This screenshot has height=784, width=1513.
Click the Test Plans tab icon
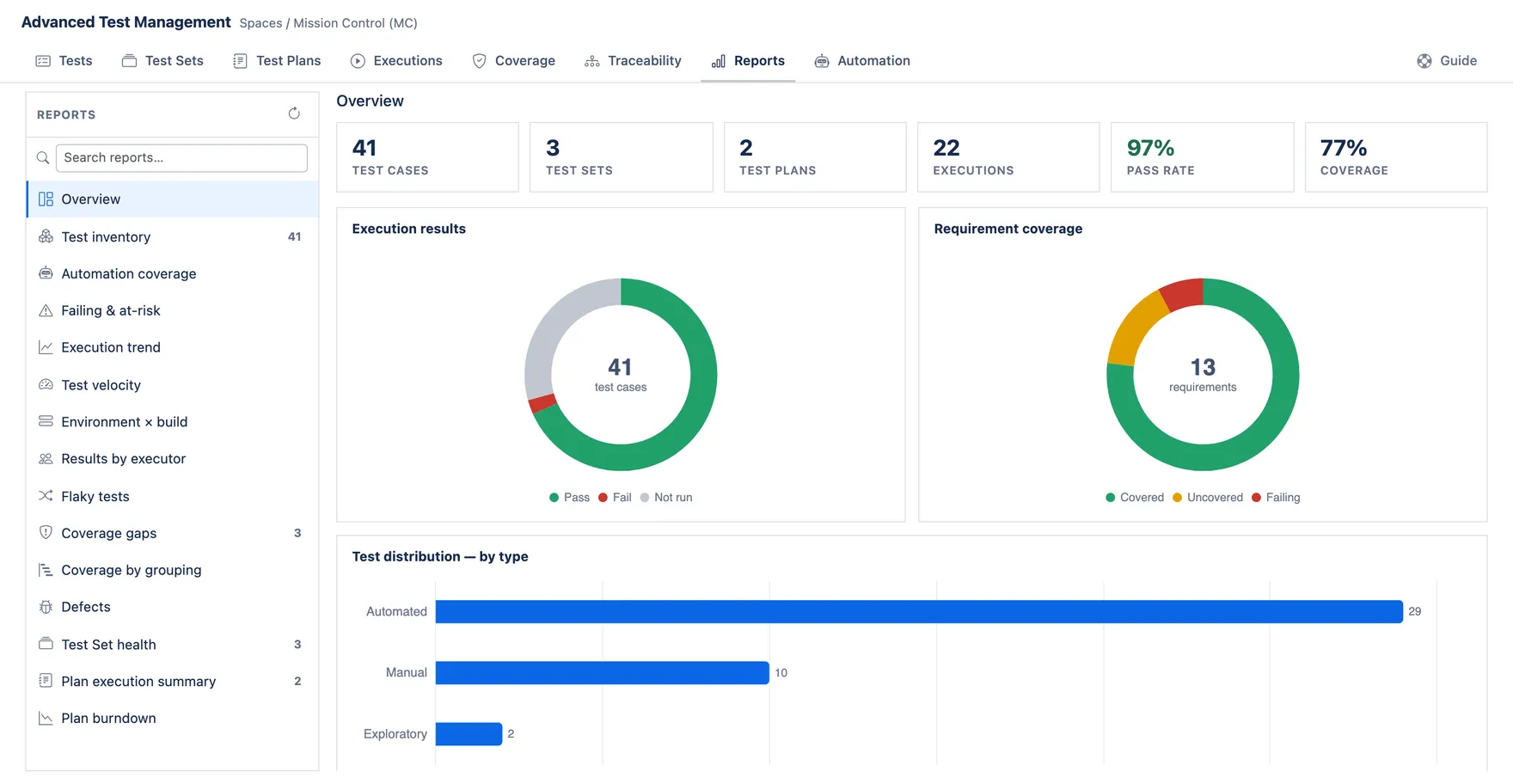[240, 61]
